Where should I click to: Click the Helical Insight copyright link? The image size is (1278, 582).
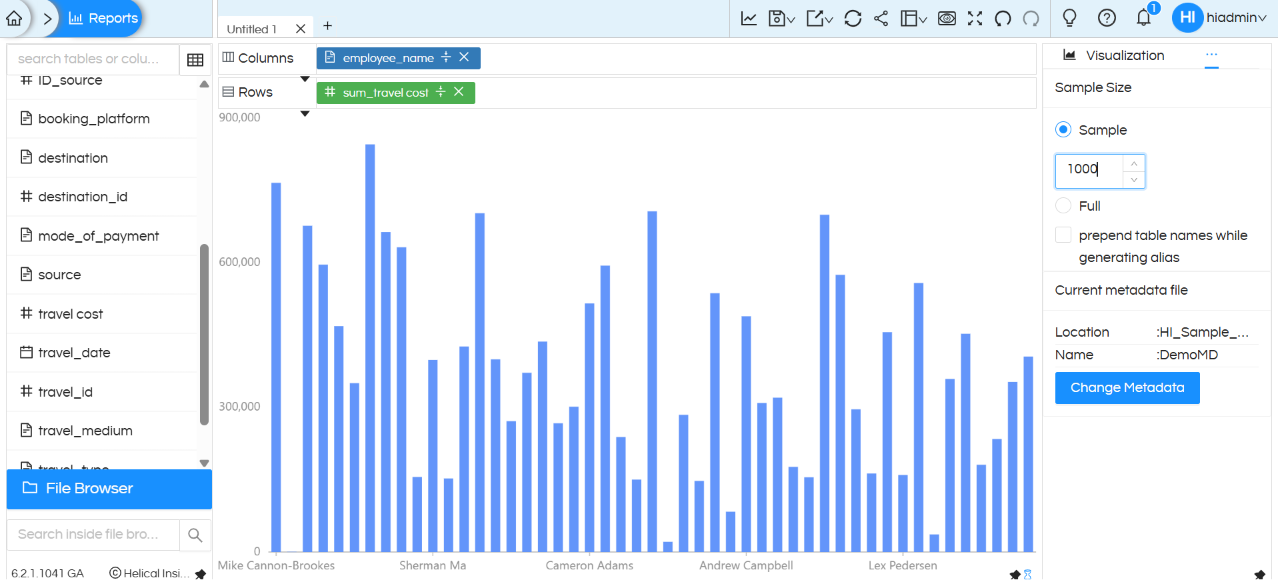(149, 573)
